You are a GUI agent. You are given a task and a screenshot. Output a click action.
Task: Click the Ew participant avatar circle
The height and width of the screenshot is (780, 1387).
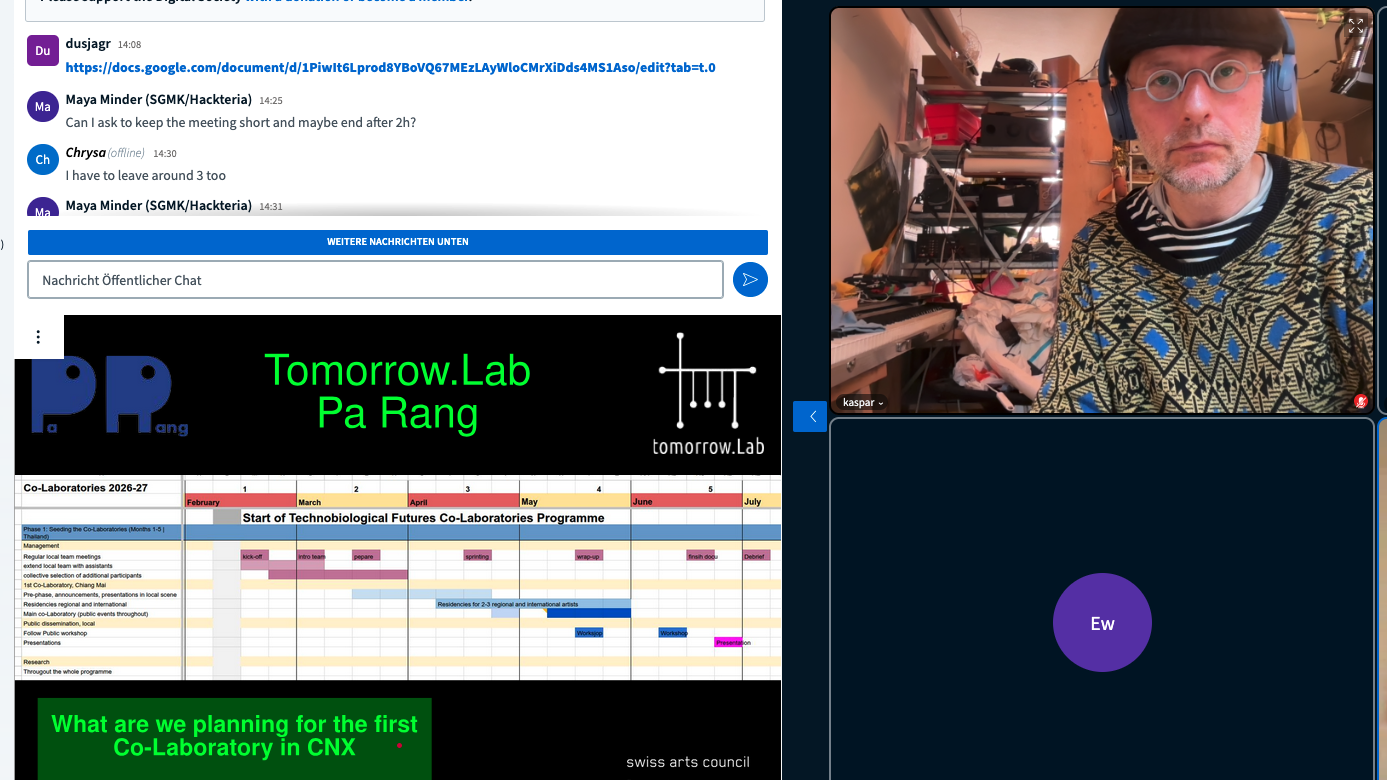1102,623
